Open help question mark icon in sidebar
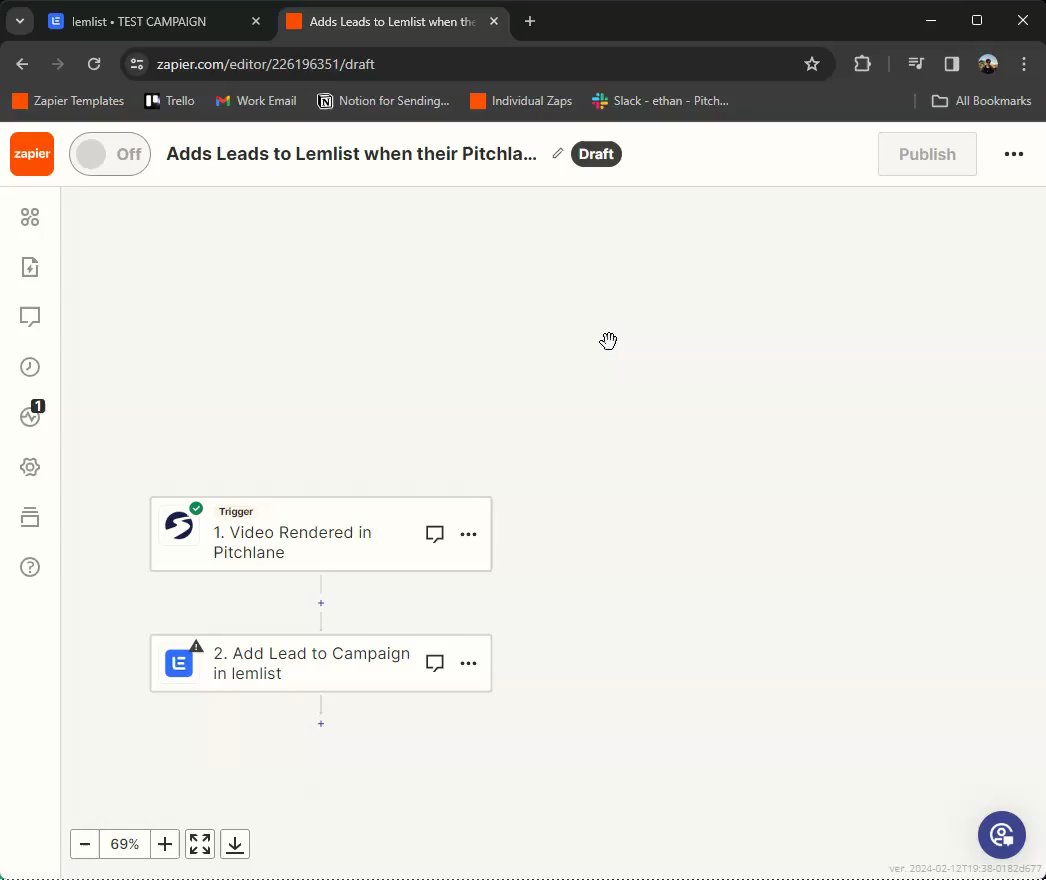Screen dimensions: 1046x880 30,567
